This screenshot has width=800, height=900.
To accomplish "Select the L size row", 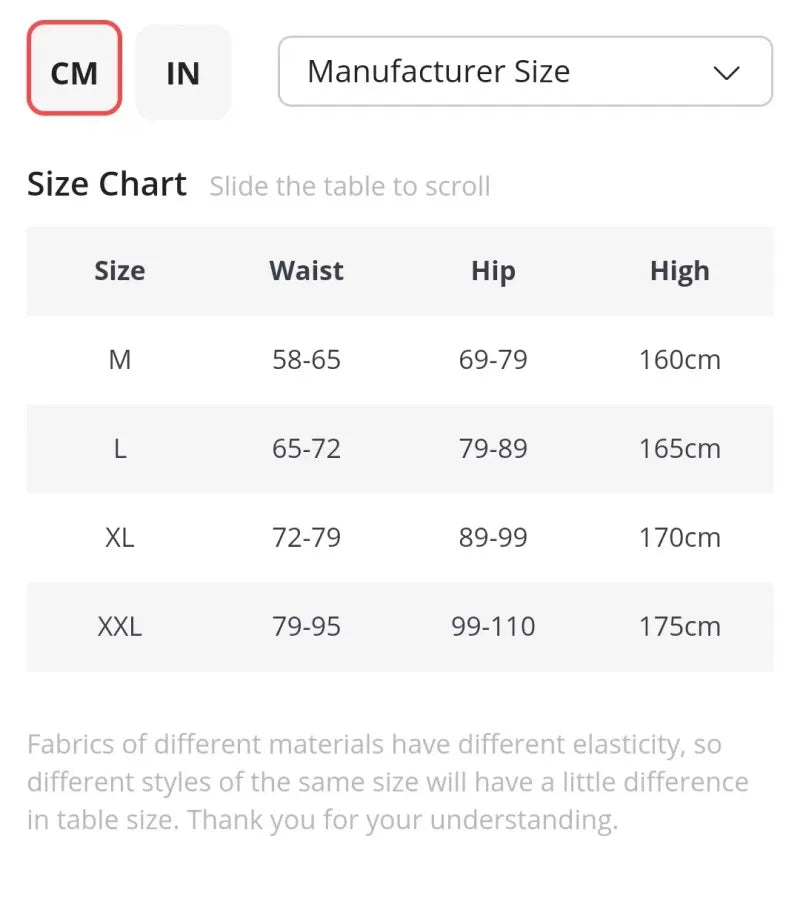I will [x=120, y=449].
